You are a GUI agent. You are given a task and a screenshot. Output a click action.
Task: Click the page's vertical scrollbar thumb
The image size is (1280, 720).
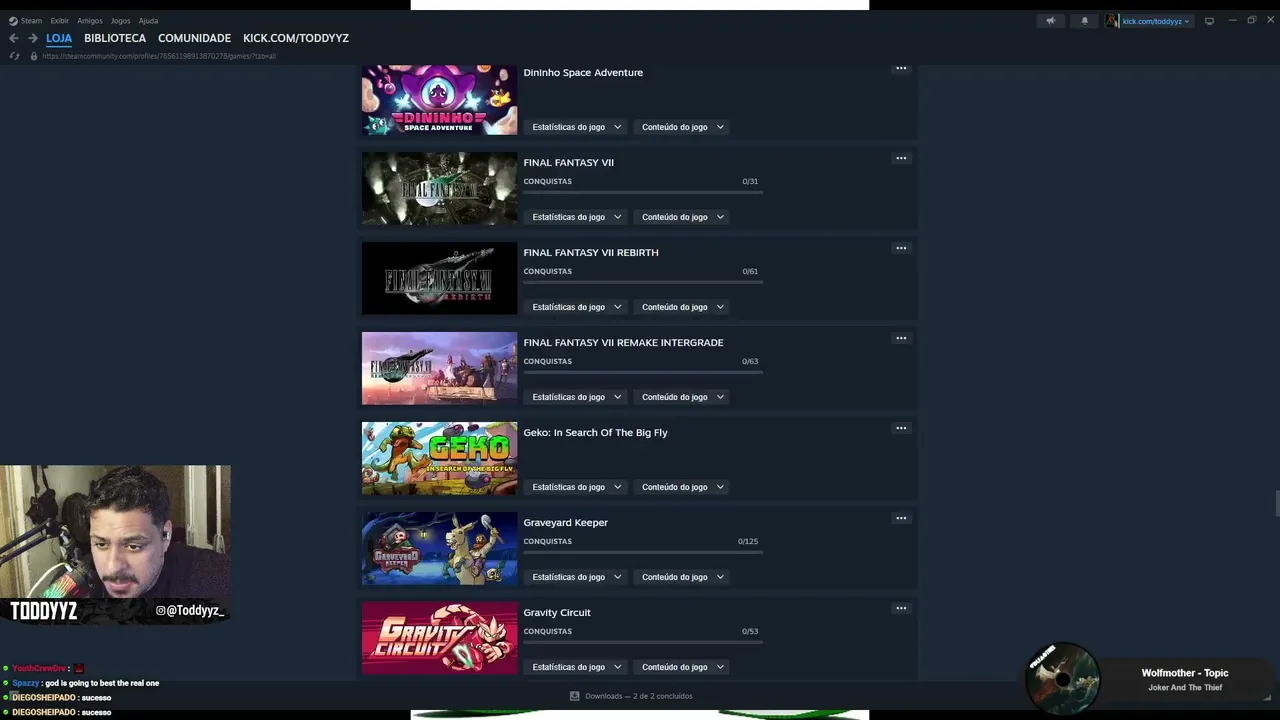point(1276,503)
